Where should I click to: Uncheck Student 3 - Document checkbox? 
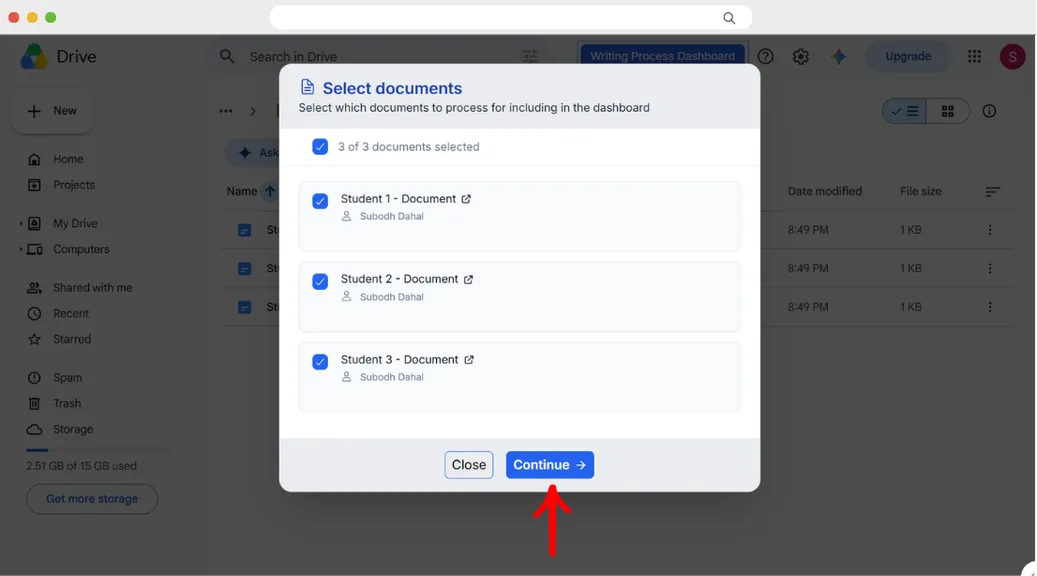pos(320,362)
